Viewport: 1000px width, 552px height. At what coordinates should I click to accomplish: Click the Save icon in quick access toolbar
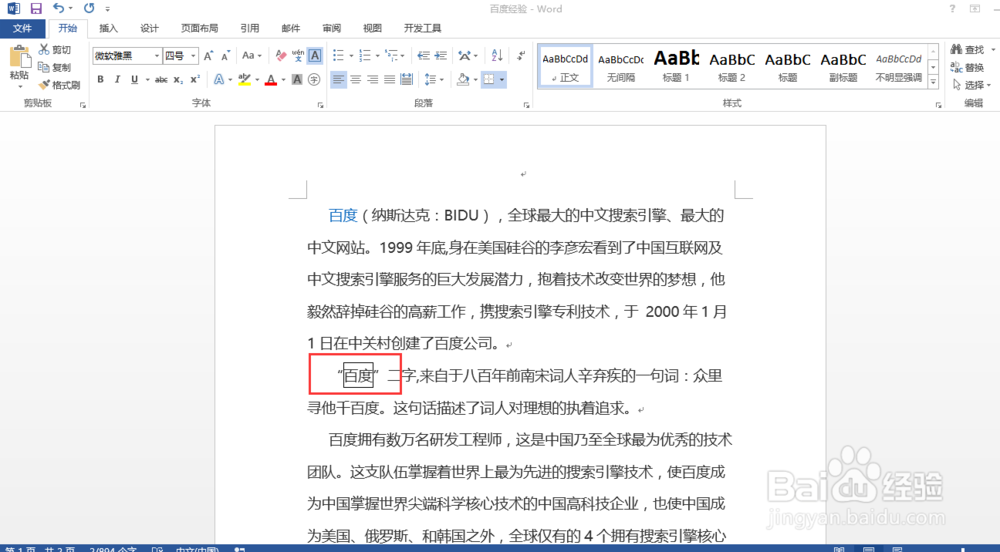click(36, 8)
